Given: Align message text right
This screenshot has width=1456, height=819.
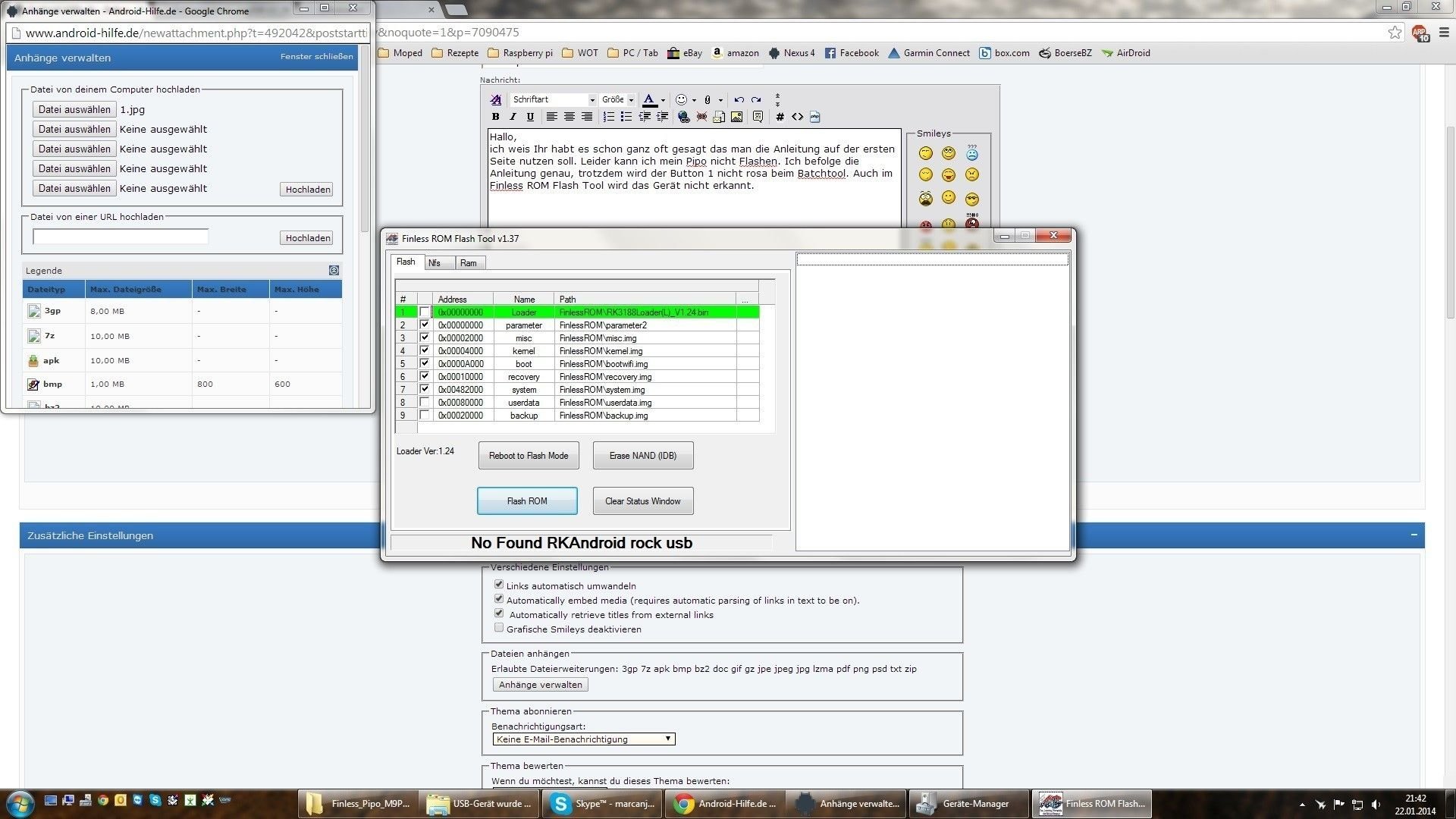Looking at the screenshot, I should coord(586,117).
